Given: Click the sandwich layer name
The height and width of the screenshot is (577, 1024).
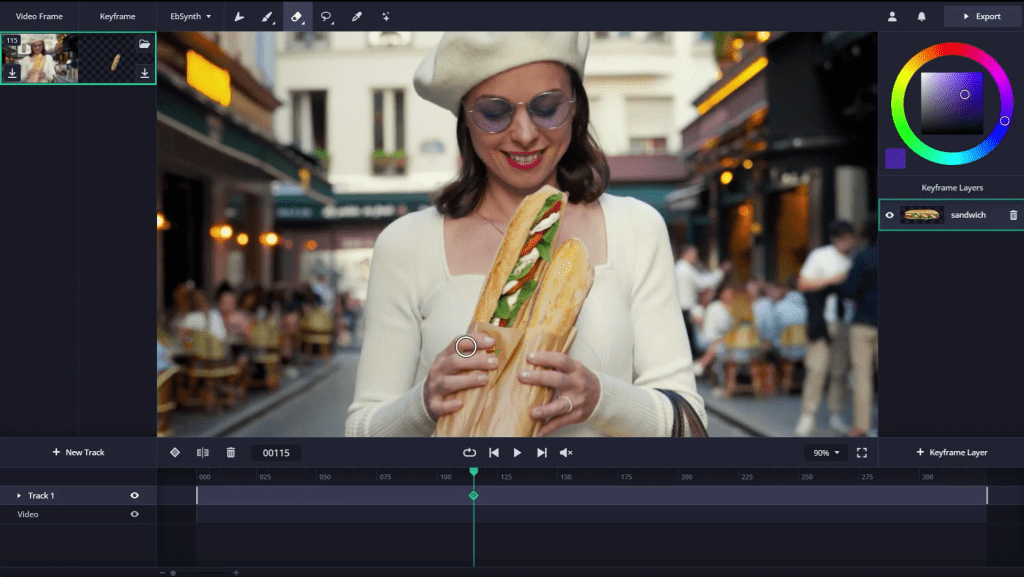Looking at the screenshot, I should pyautogui.click(x=968, y=215).
